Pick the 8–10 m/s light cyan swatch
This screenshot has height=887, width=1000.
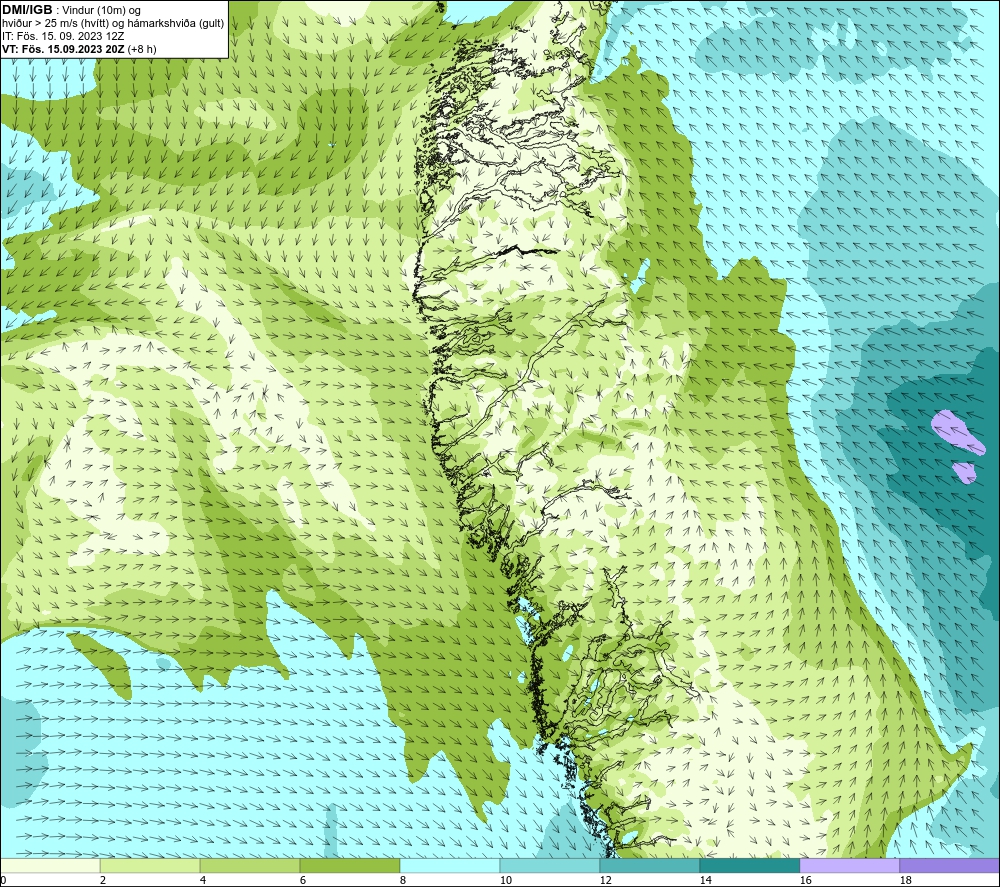[450, 865]
